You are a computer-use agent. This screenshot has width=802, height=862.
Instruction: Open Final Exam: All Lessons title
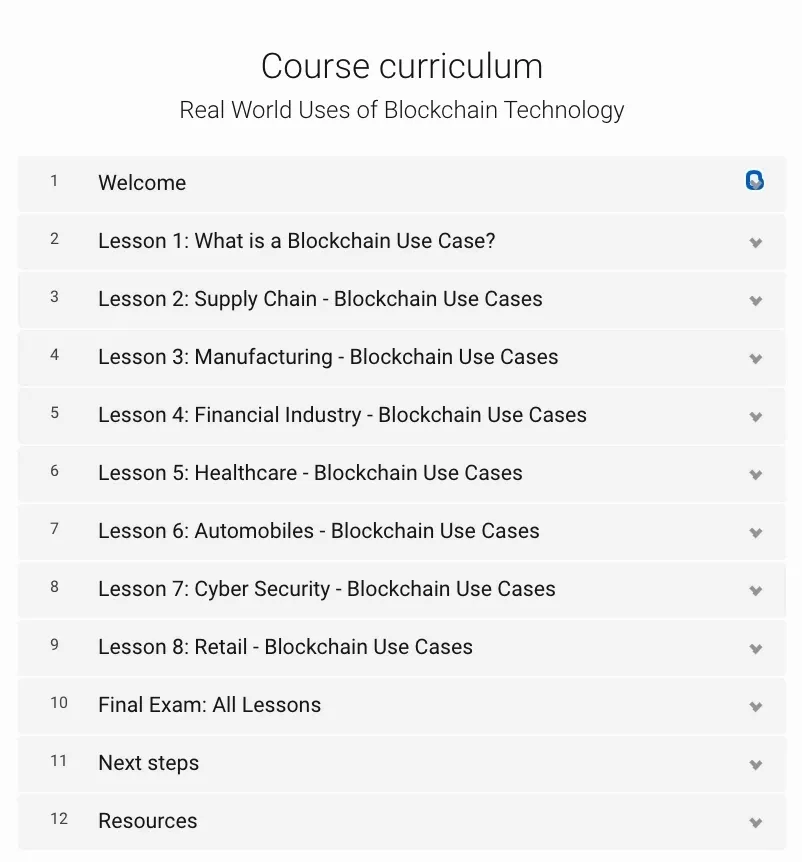coord(209,705)
